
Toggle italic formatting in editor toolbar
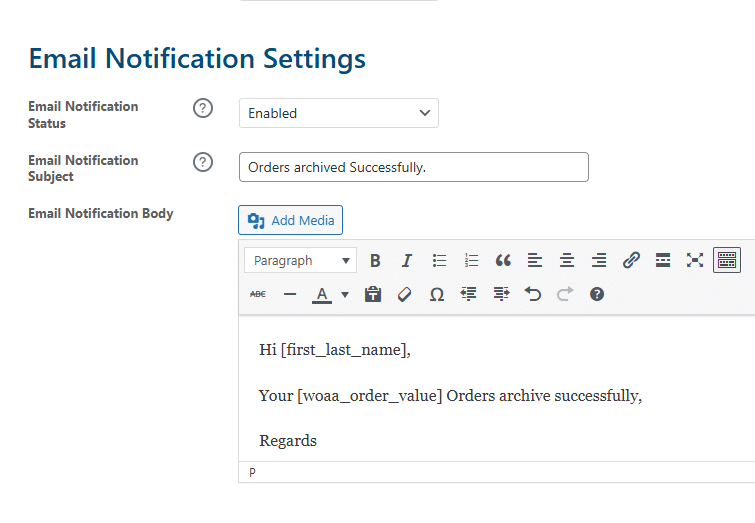click(x=407, y=261)
